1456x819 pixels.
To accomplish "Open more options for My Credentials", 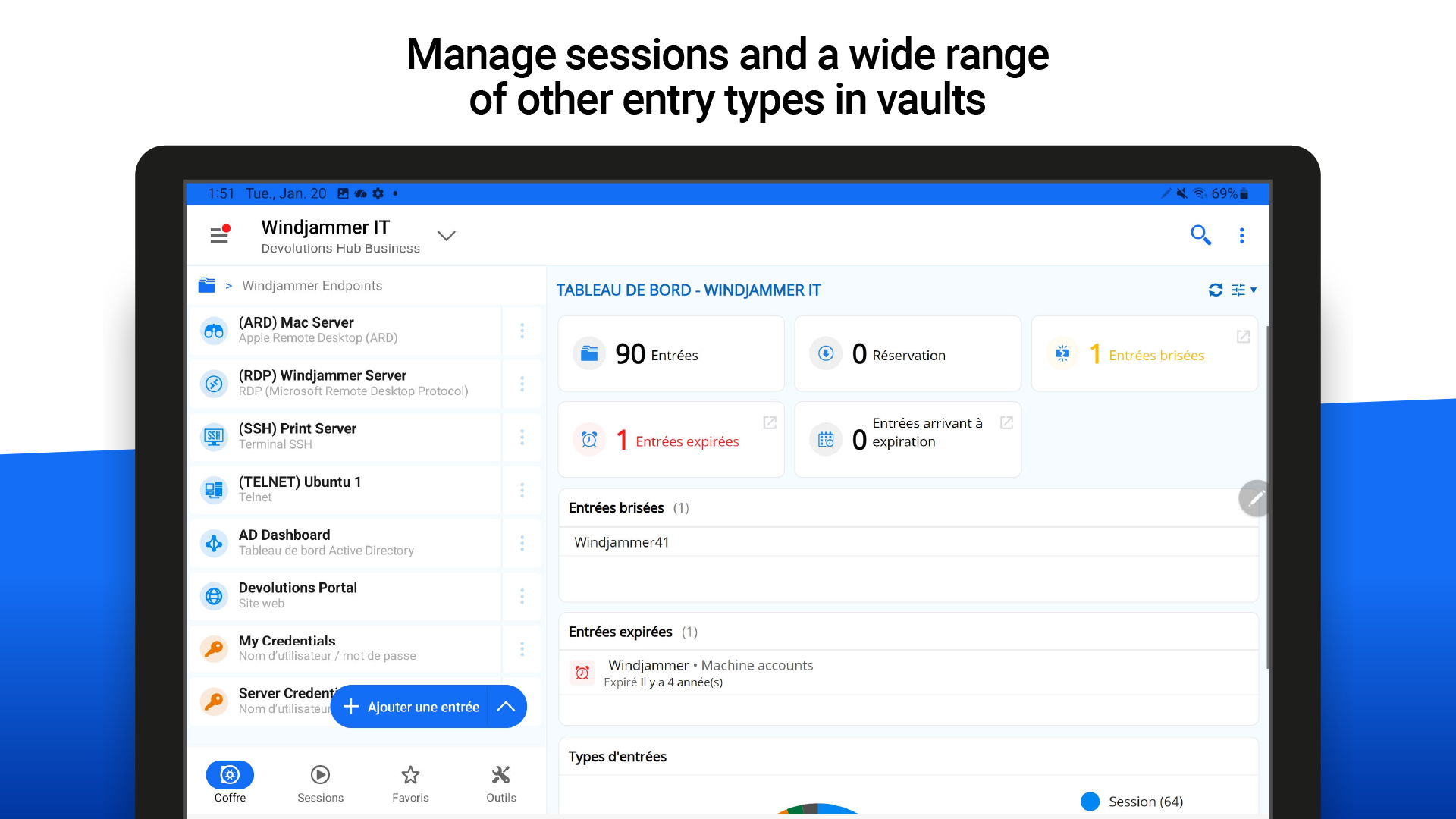I will point(522,649).
